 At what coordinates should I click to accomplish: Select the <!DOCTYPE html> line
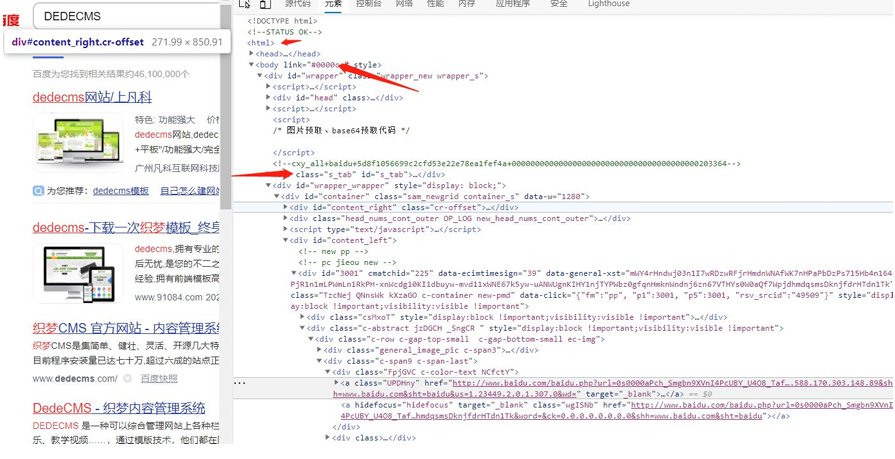283,21
